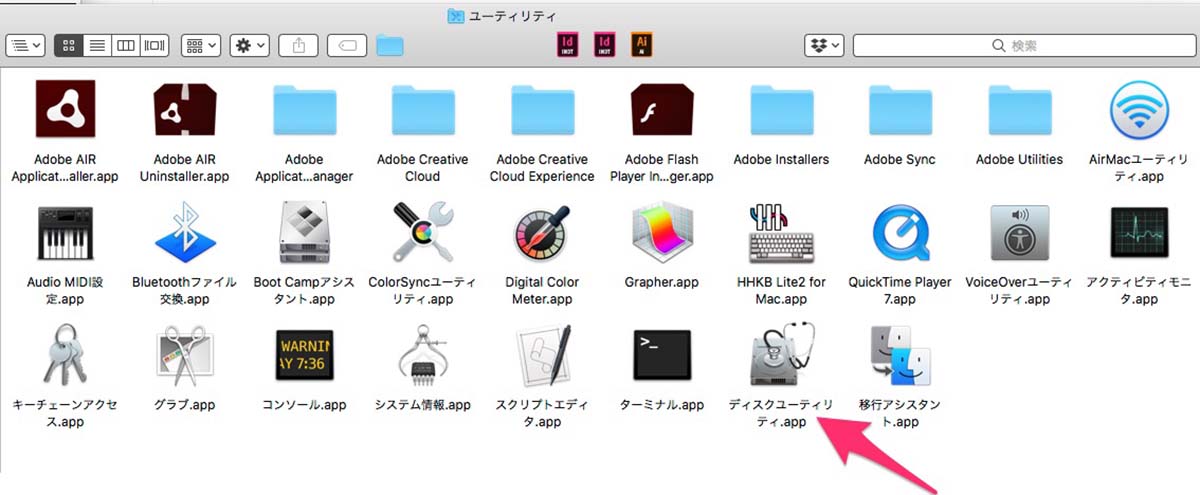Viewport: 1200px width, 495px height.
Task: Open the gear action menu
Action: coord(249,45)
